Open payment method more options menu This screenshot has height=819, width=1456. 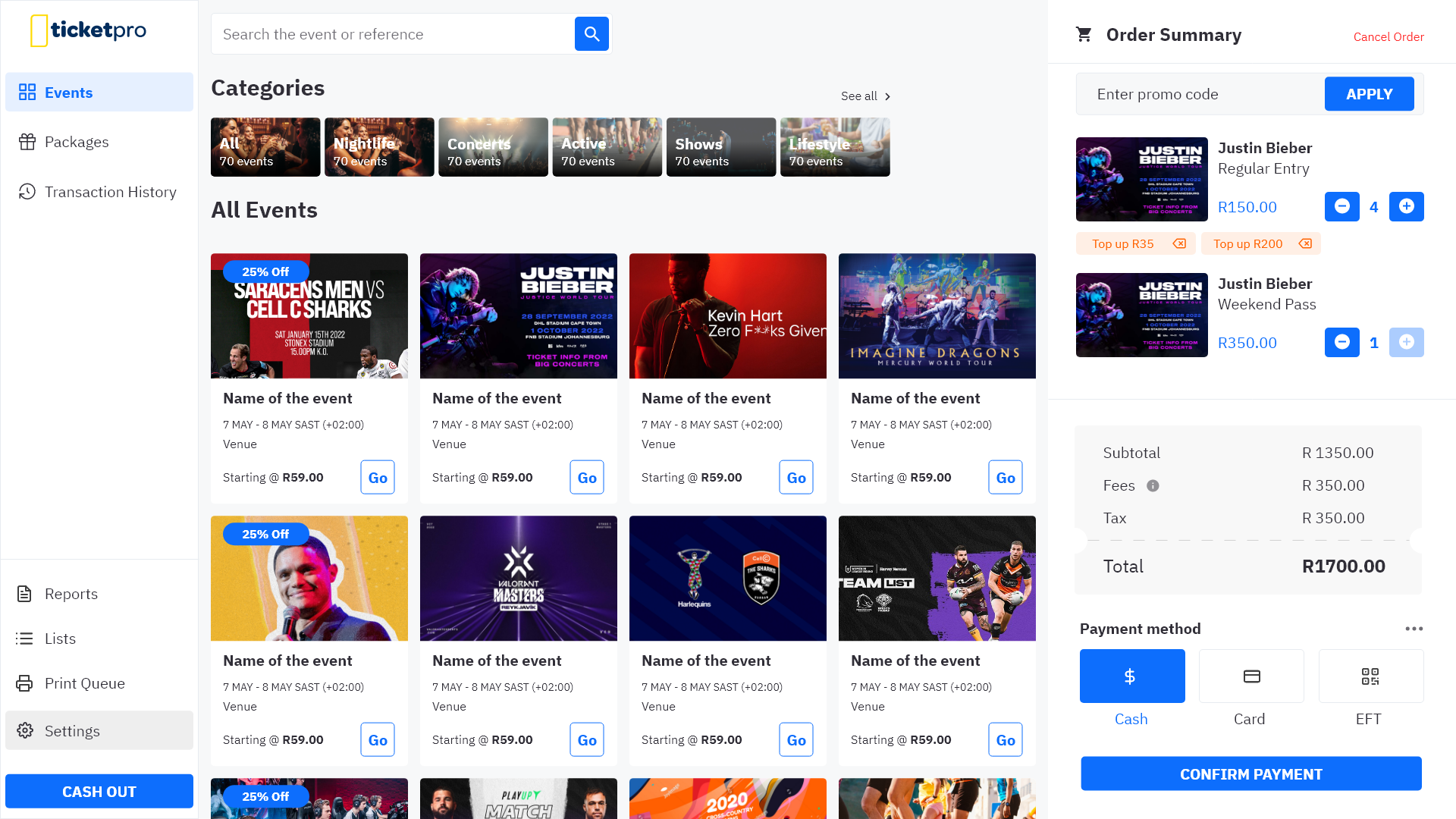[1414, 629]
